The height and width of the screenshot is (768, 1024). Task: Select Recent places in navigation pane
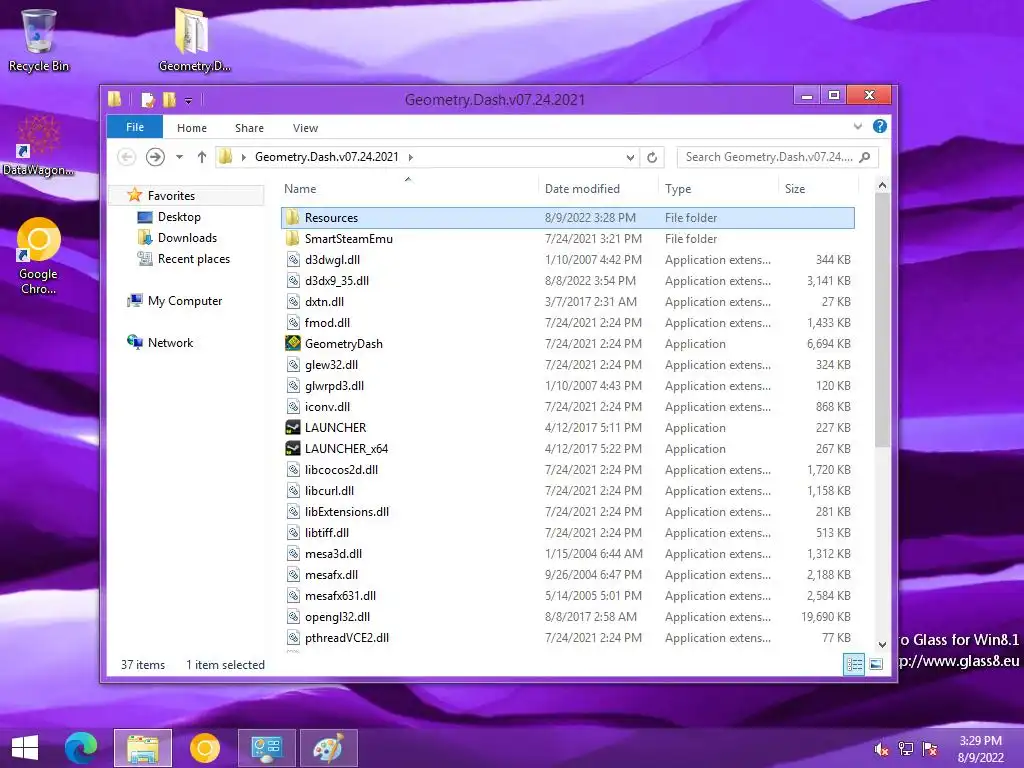[x=194, y=259]
